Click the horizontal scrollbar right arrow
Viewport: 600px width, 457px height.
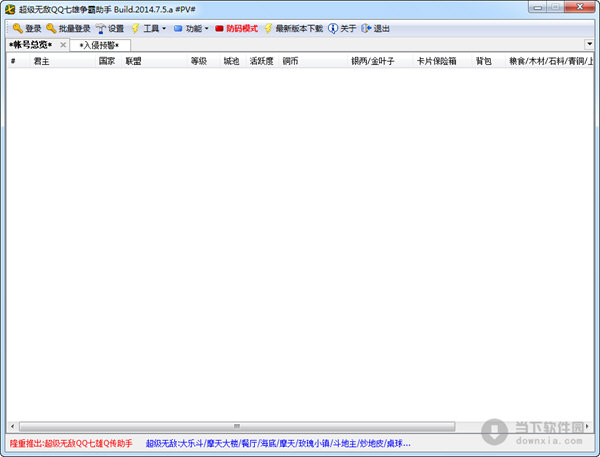pos(588,426)
